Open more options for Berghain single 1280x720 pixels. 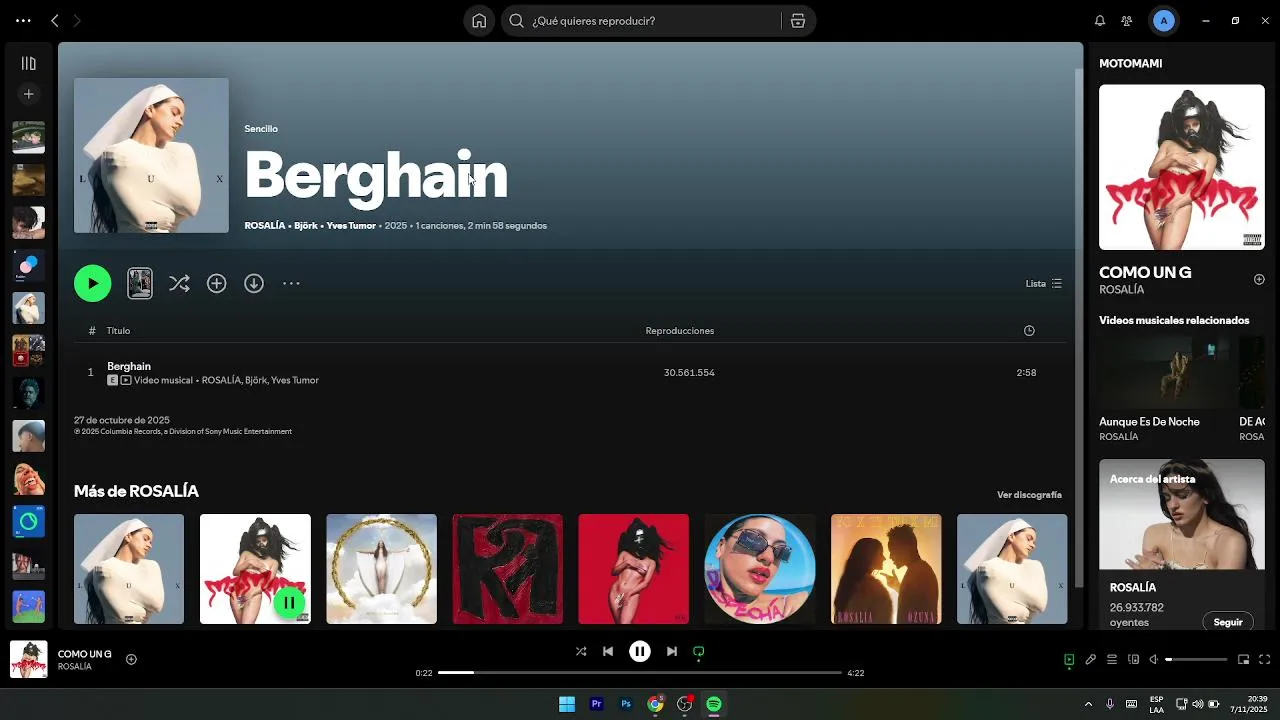click(x=291, y=283)
